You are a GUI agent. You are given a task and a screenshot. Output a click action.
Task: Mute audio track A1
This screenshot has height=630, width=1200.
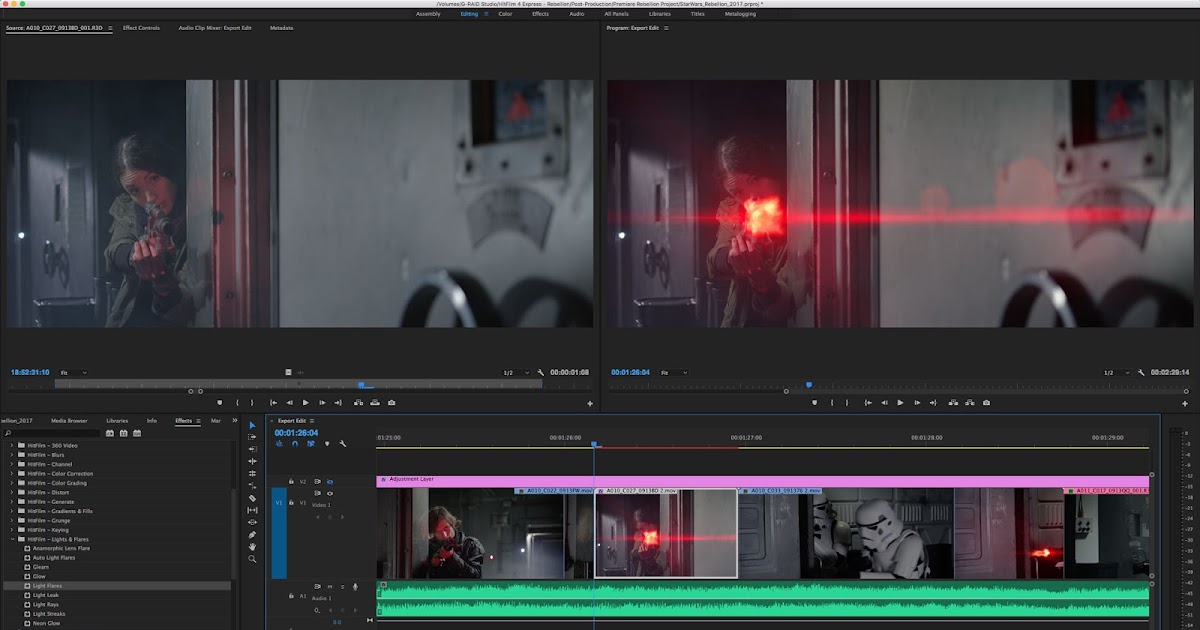(x=330, y=587)
